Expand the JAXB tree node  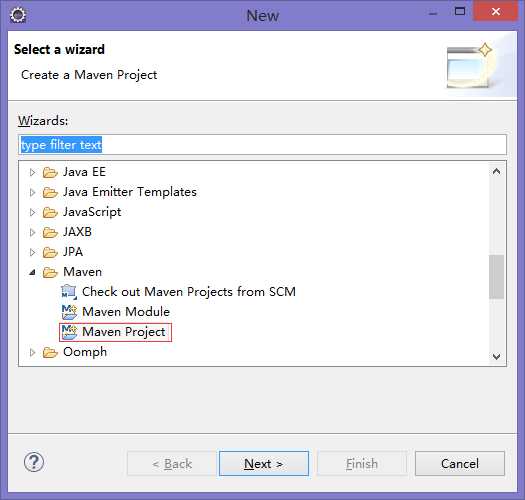tap(32, 232)
